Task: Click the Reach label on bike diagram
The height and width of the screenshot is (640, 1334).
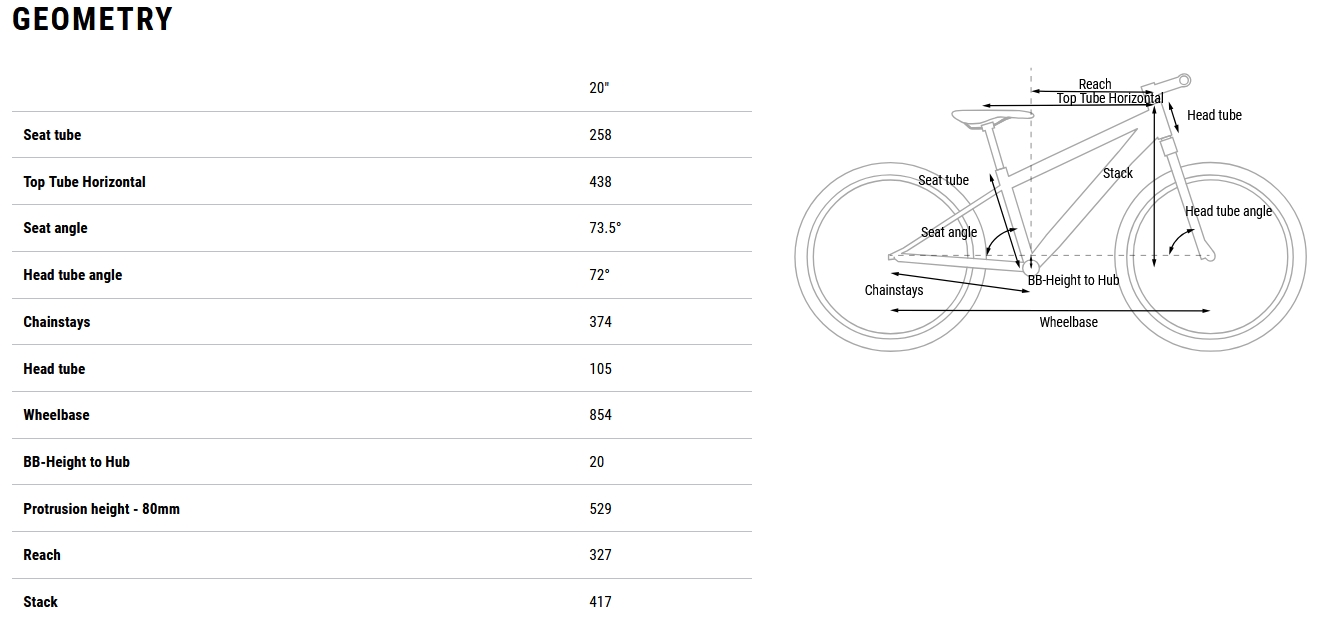Action: [x=1095, y=84]
